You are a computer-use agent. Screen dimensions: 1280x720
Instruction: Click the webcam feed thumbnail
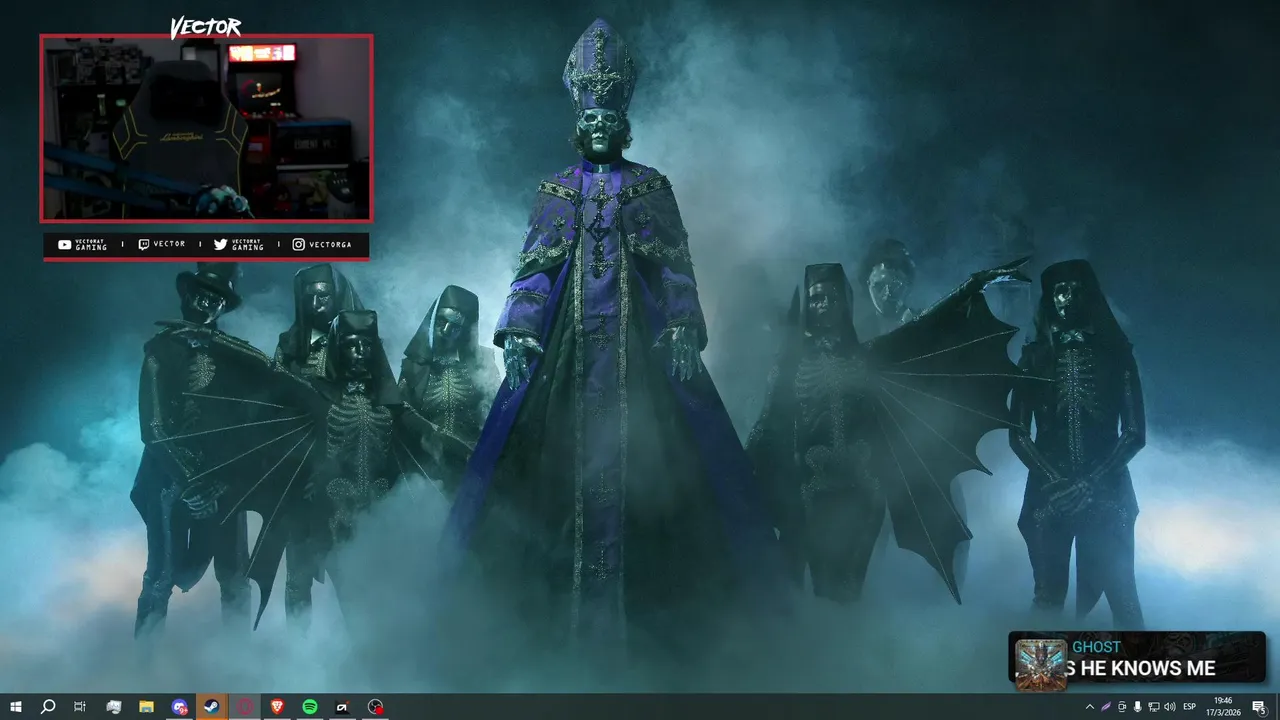pyautogui.click(x=206, y=128)
